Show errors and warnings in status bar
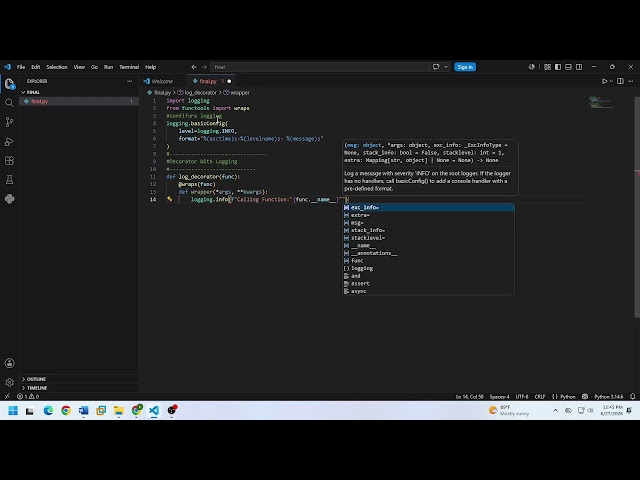640x480 pixels. coord(28,396)
